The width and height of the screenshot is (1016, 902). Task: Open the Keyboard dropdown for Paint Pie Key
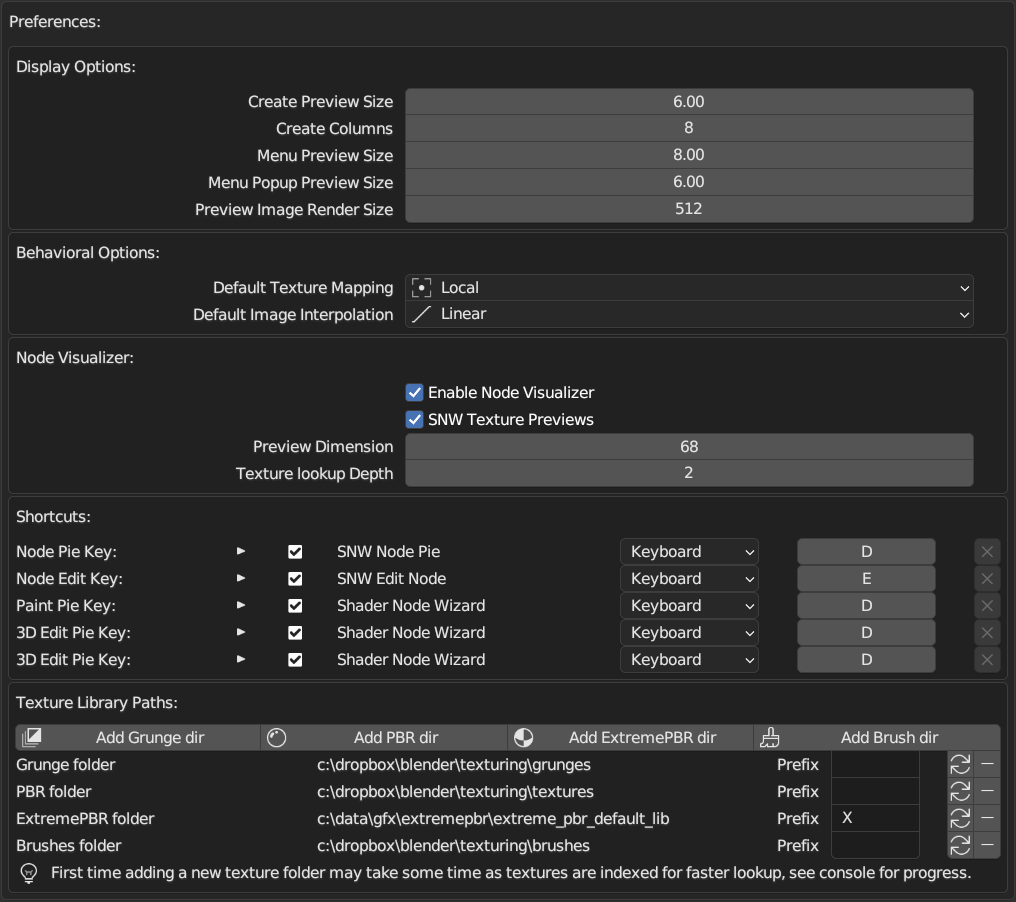point(689,606)
